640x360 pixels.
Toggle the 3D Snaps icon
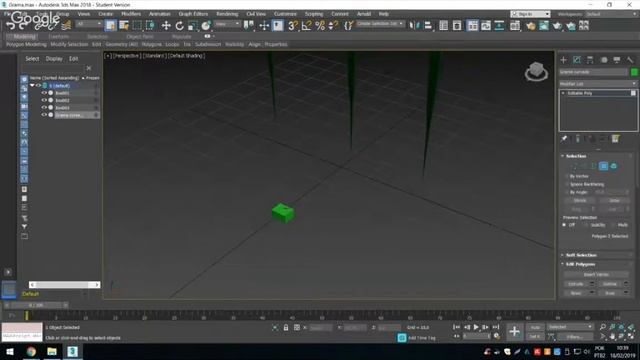click(293, 26)
